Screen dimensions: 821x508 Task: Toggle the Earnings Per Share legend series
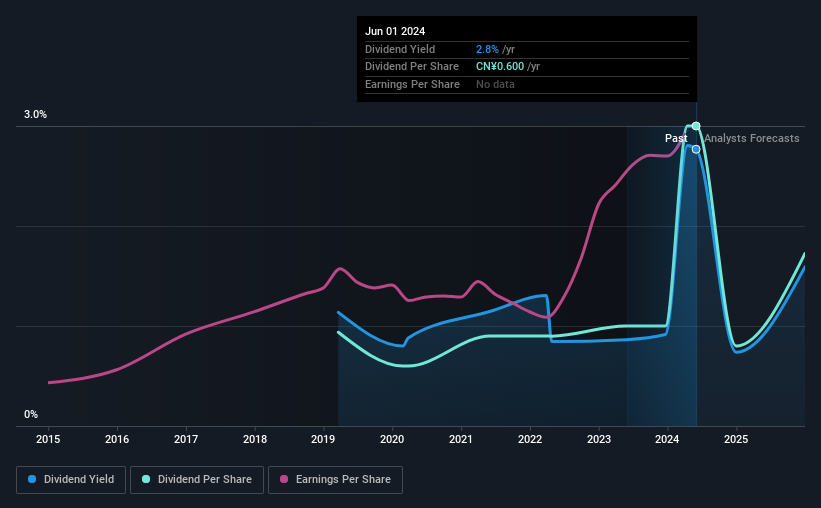tap(335, 480)
